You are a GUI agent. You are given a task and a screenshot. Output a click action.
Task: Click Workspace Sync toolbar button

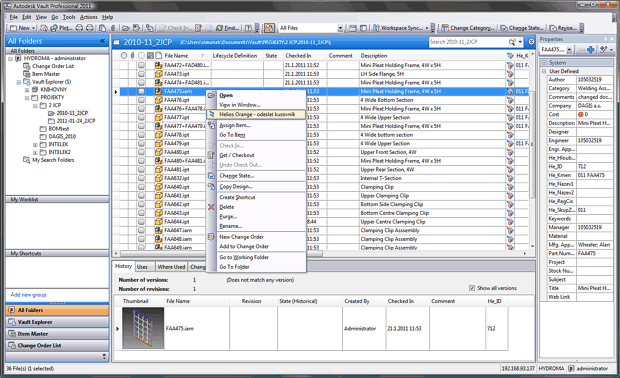(400, 28)
